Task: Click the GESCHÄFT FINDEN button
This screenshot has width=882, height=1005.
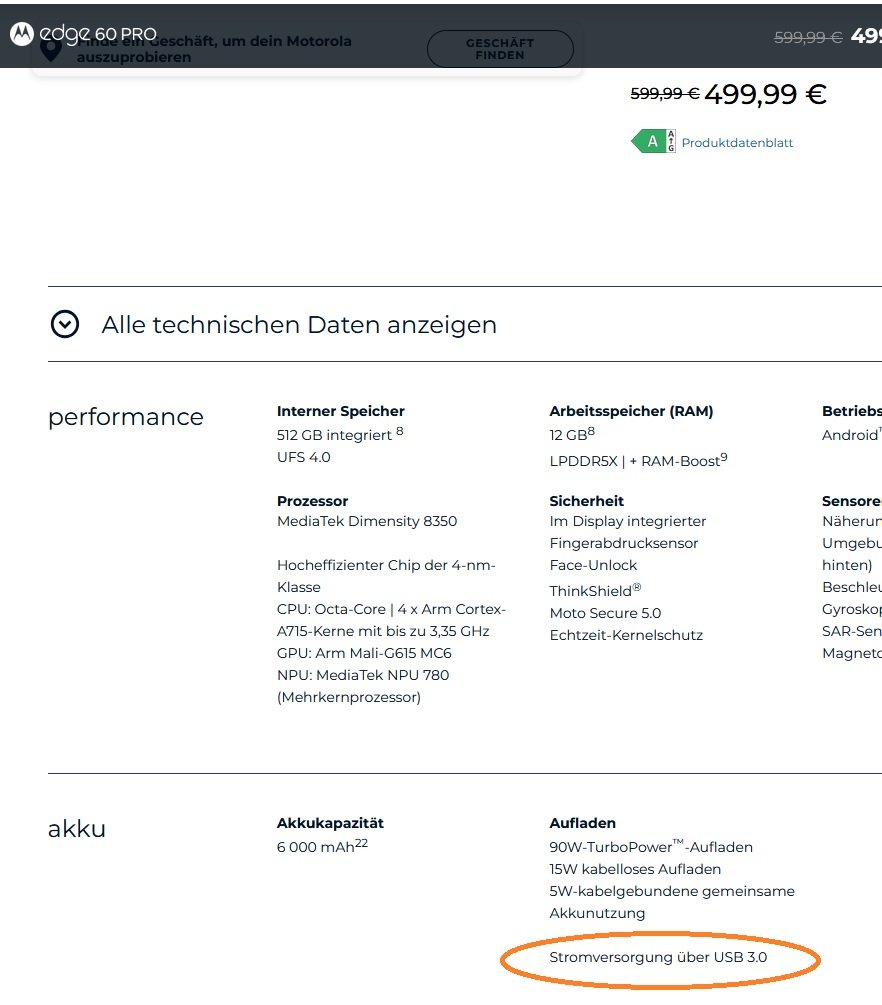Action: click(500, 49)
